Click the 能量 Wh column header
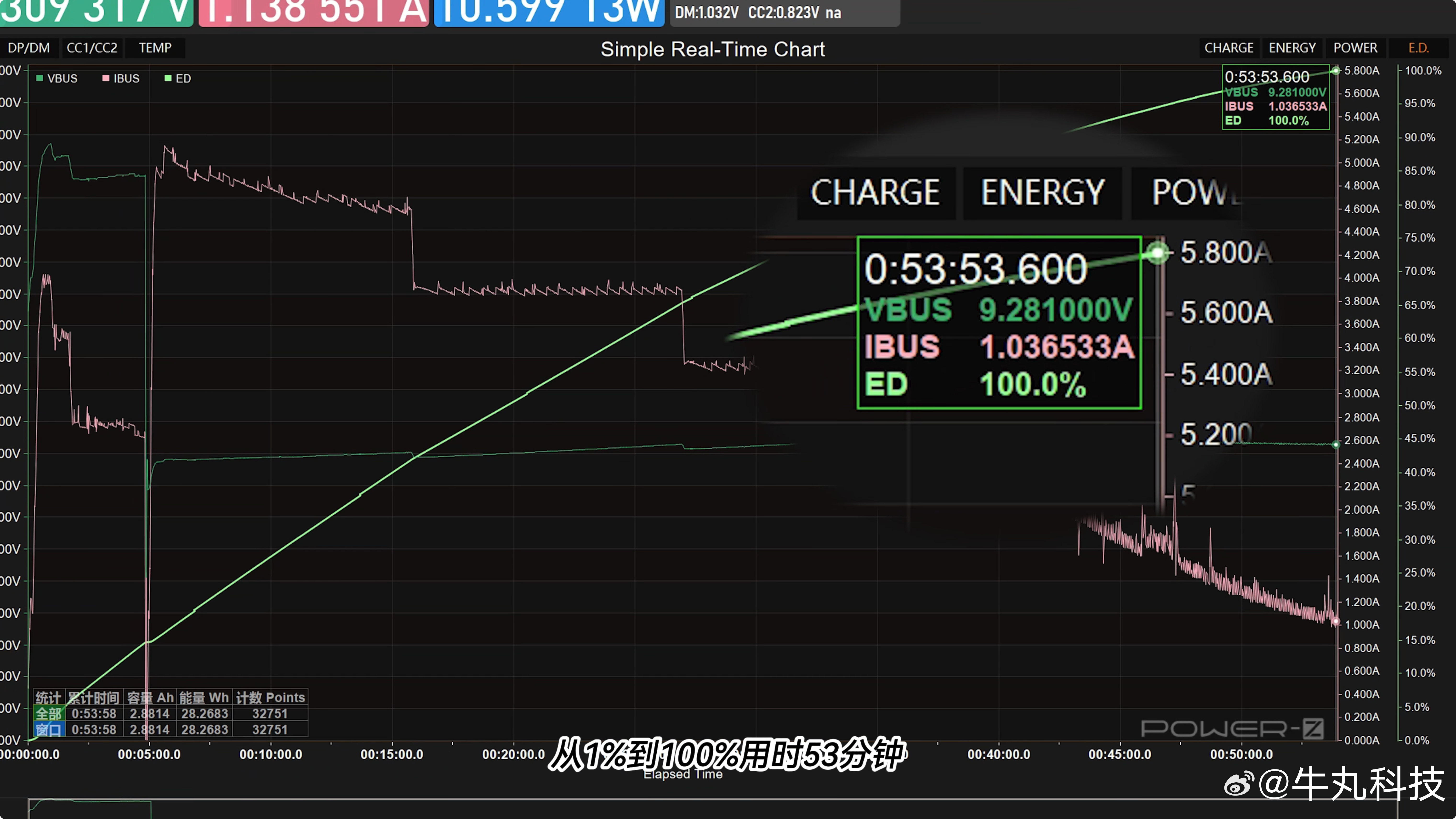Viewport: 1456px width, 819px height. click(x=204, y=698)
